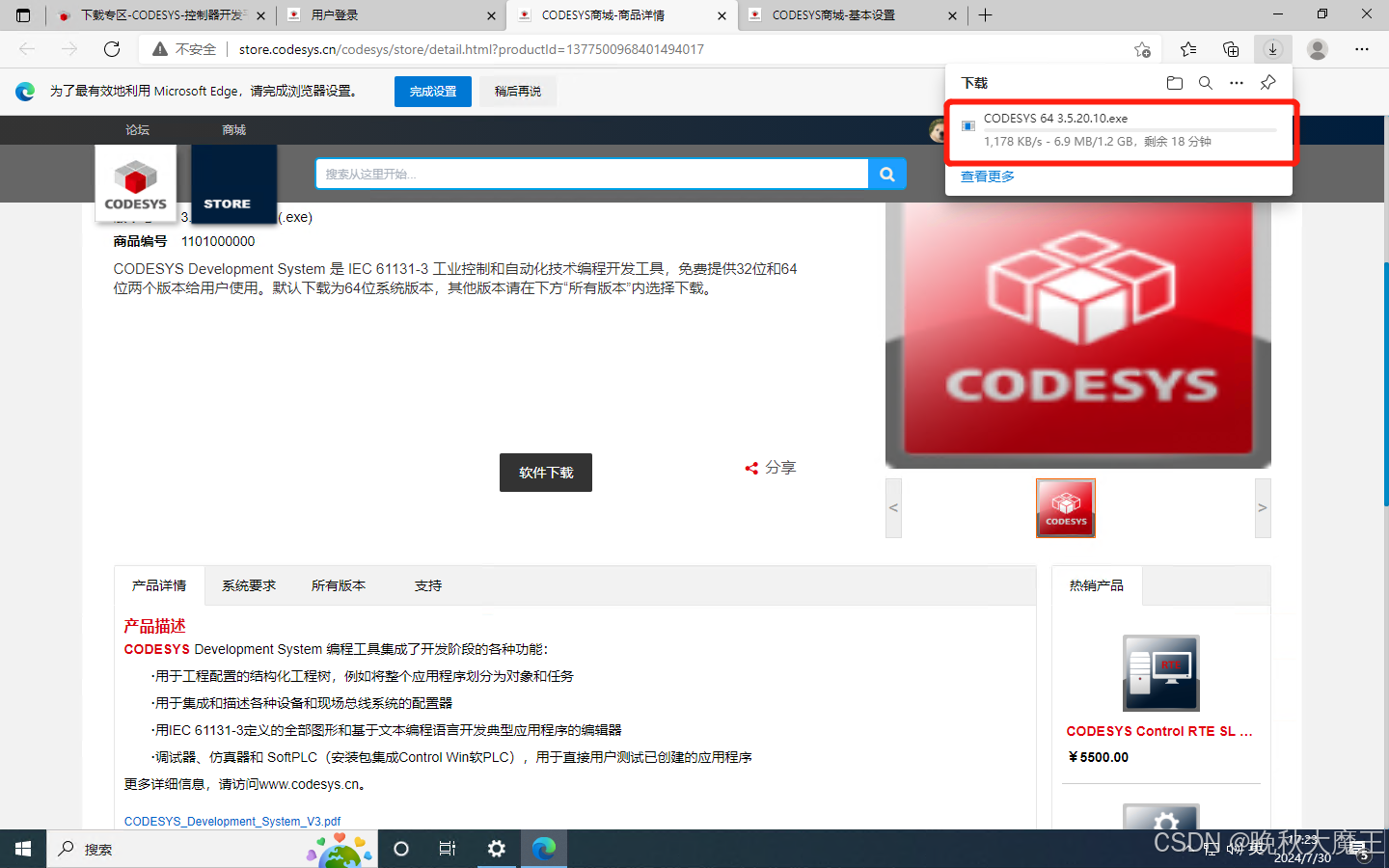Click the ¥5500.00 price text

(x=1099, y=757)
